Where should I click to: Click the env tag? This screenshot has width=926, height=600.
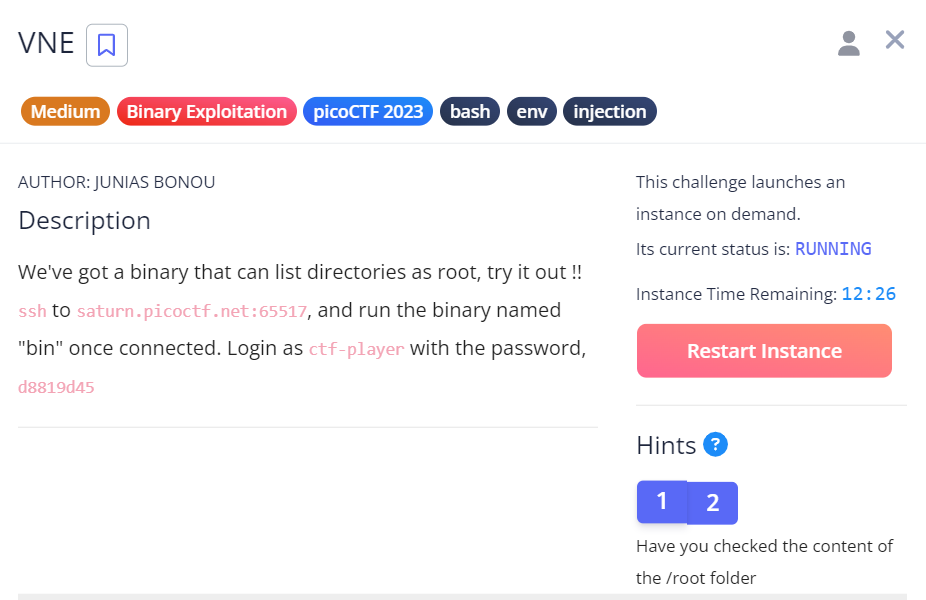coord(532,112)
